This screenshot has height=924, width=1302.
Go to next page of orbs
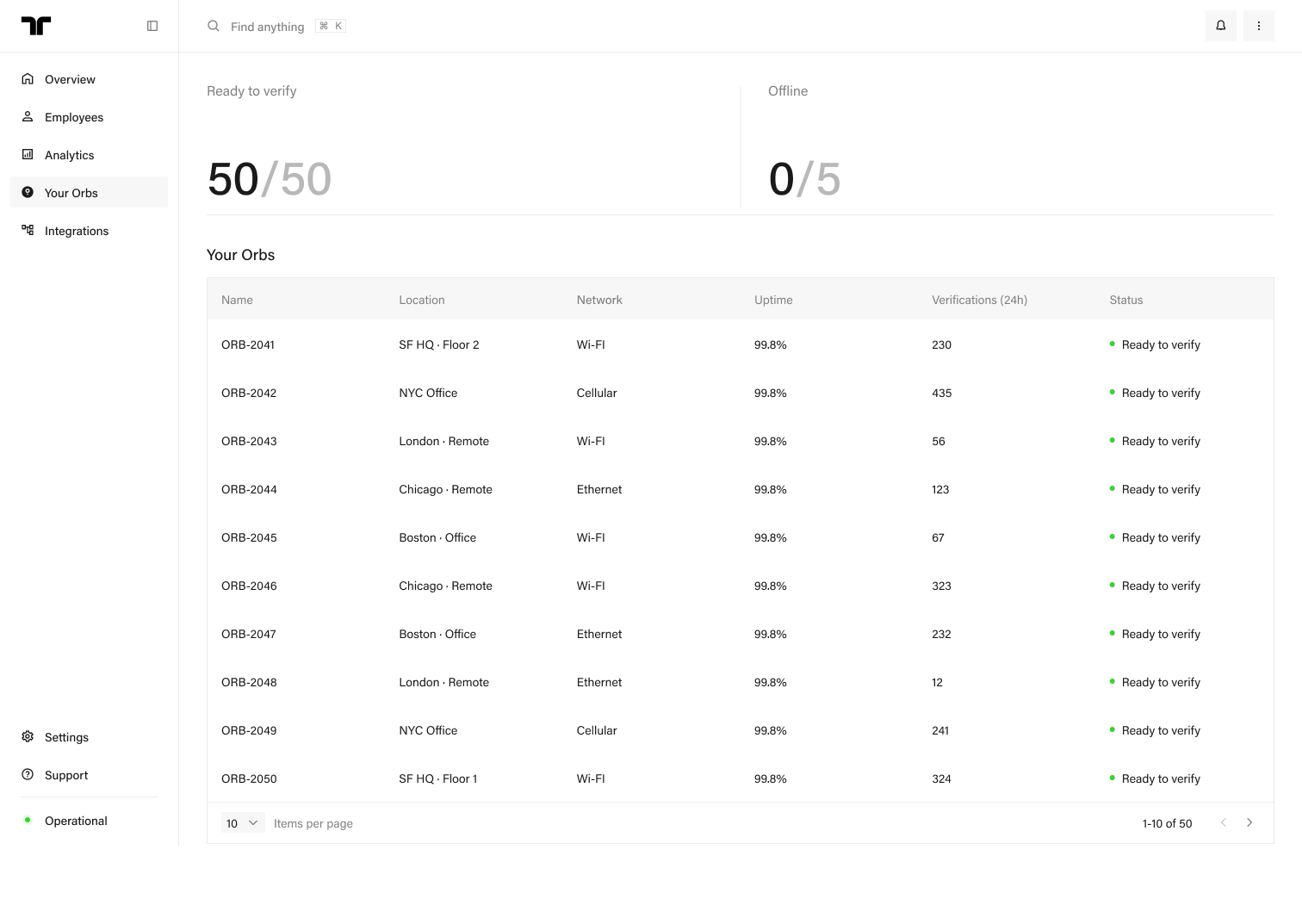point(1249,823)
